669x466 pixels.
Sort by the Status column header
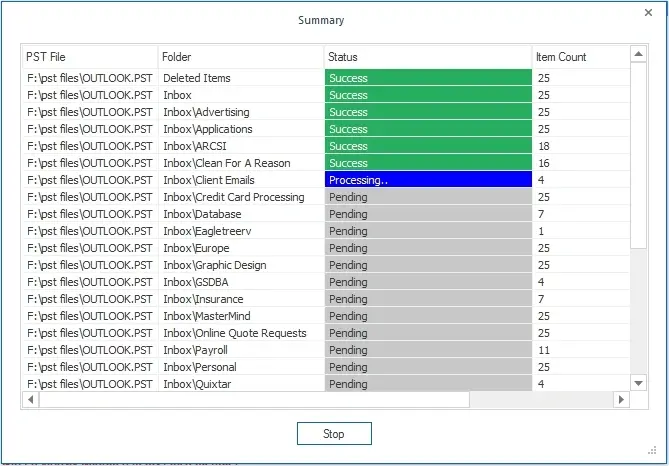point(428,57)
